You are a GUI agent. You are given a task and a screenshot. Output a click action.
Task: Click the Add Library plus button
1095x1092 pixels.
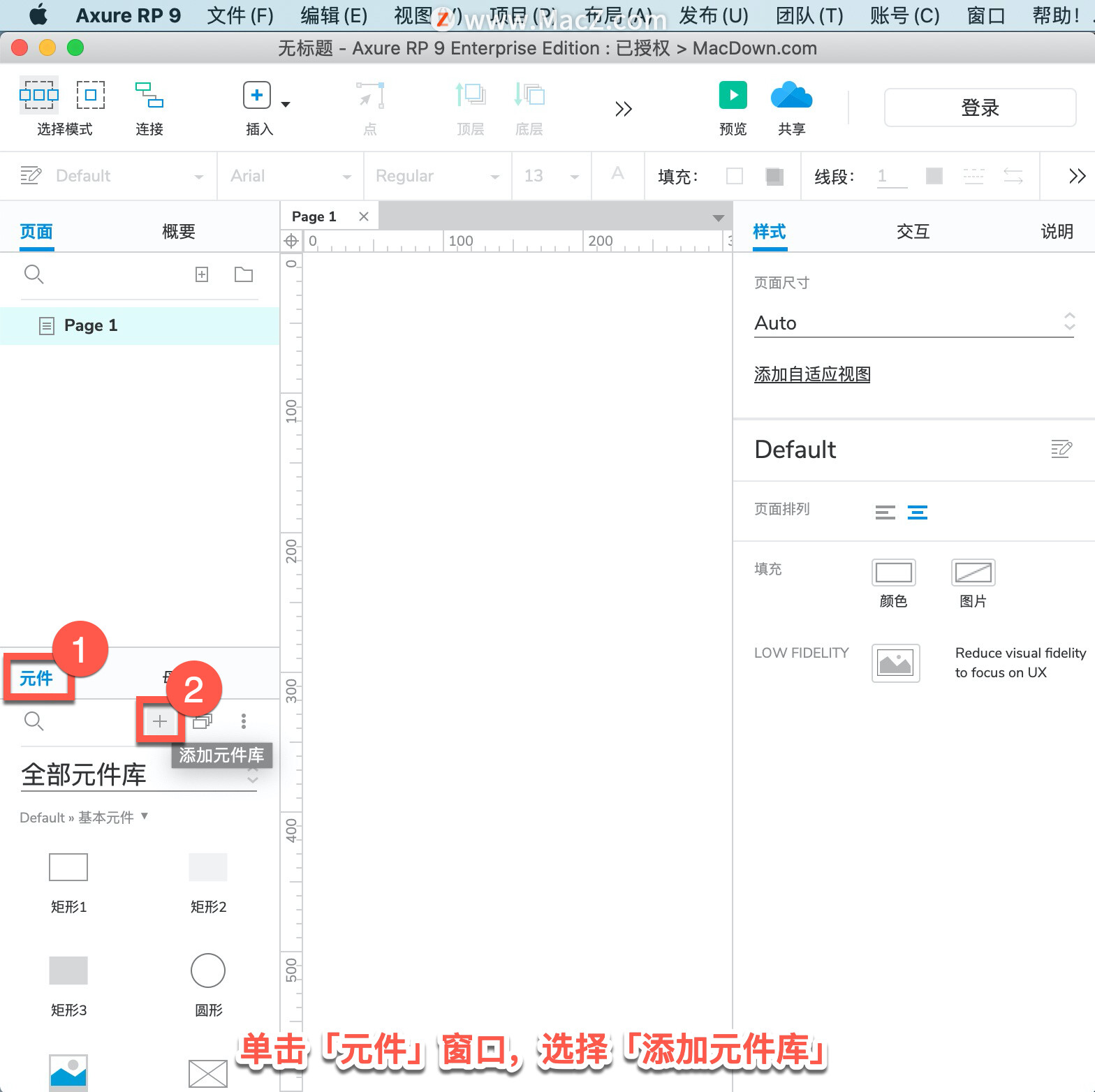[160, 721]
